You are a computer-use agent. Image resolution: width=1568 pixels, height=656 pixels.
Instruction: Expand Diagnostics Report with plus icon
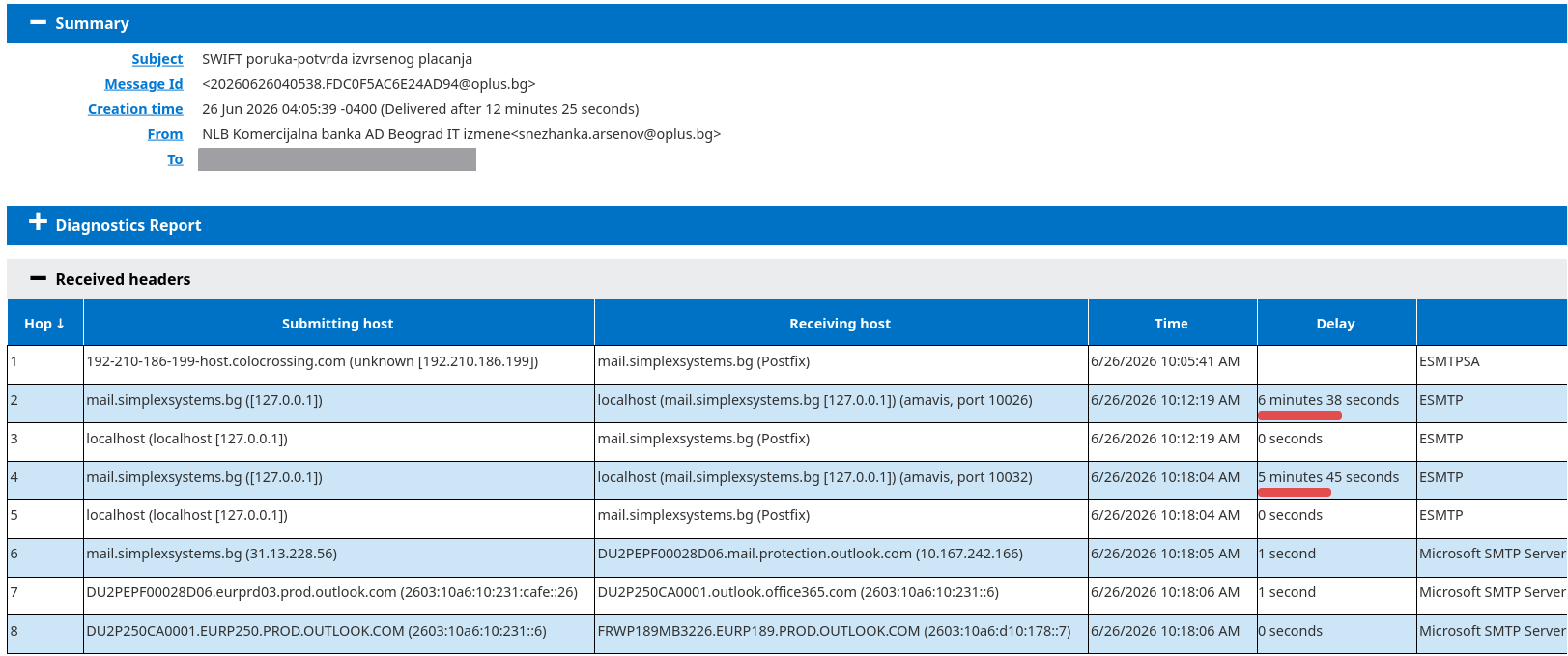tap(38, 222)
